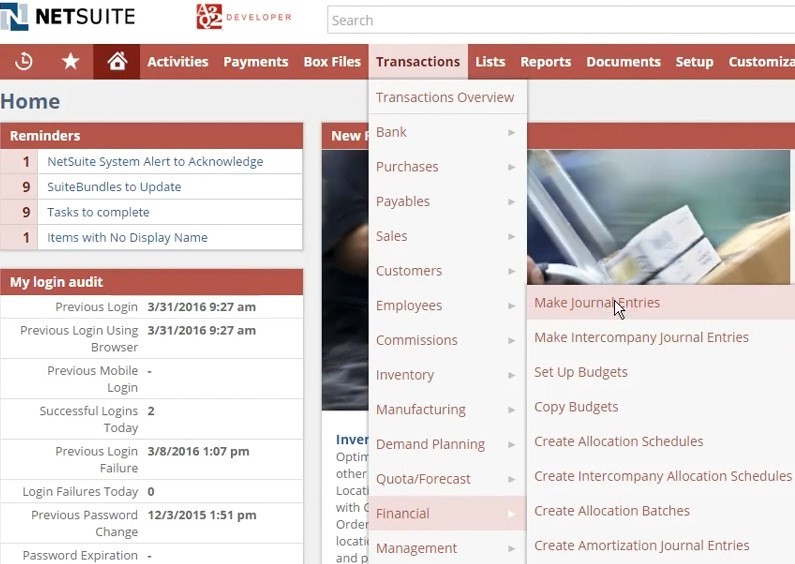Choose Create Allocation Batches
The image size is (795, 564).
661,511
